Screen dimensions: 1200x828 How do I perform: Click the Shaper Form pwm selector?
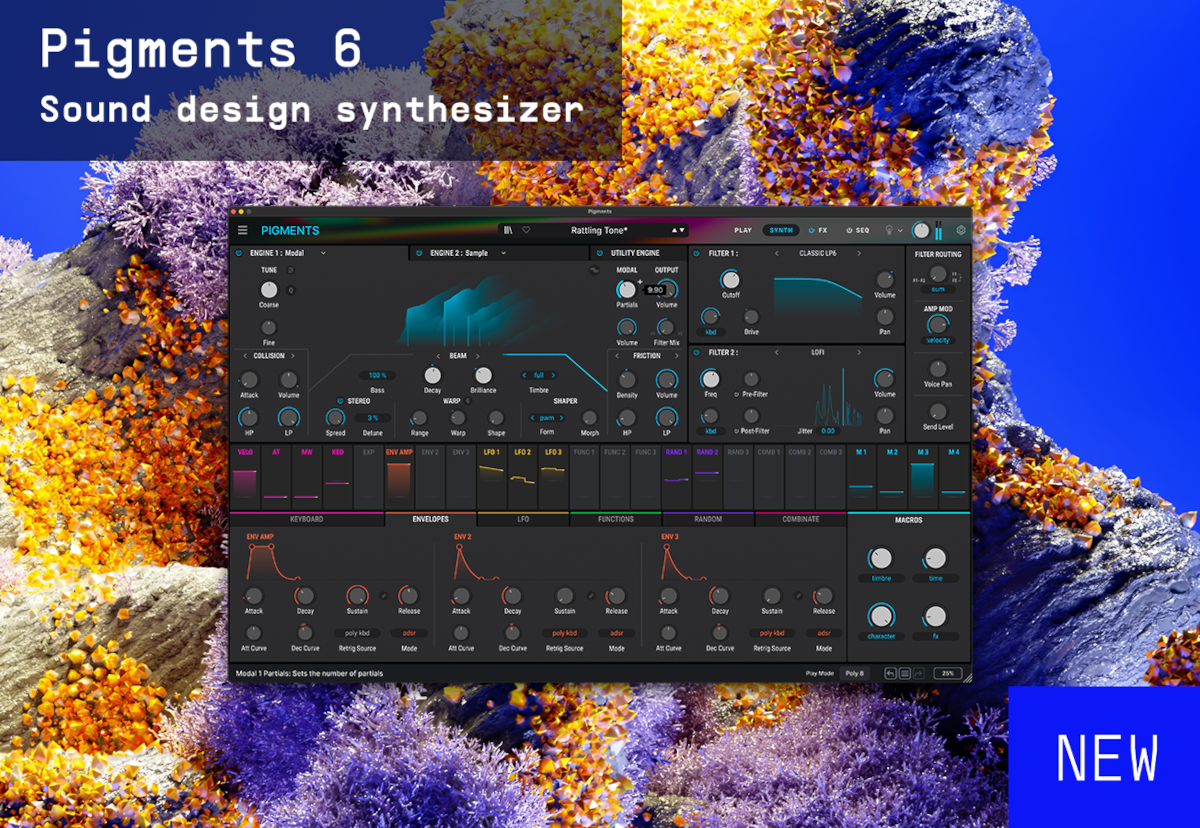(x=546, y=417)
